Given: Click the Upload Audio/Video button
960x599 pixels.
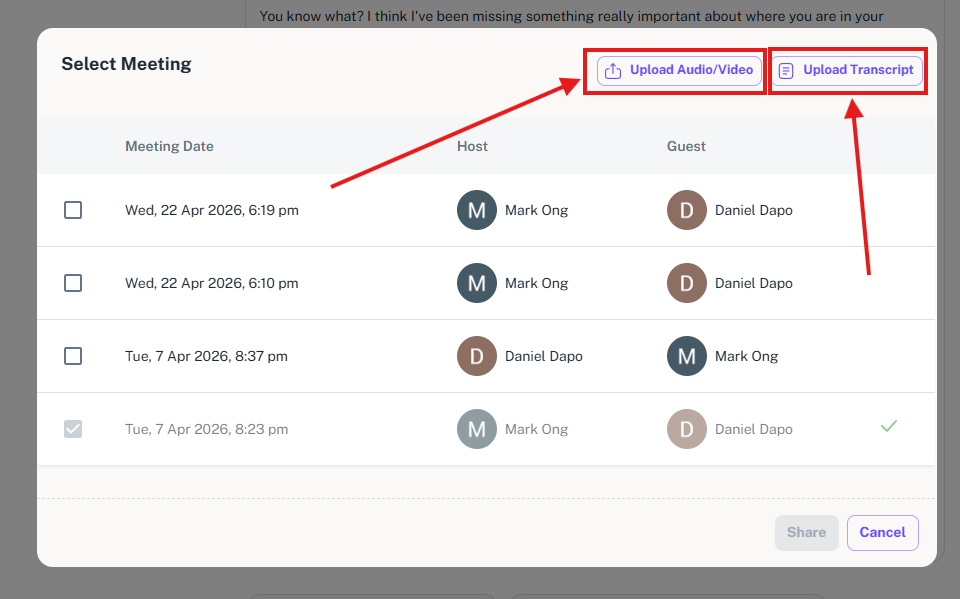Looking at the screenshot, I should point(680,70).
